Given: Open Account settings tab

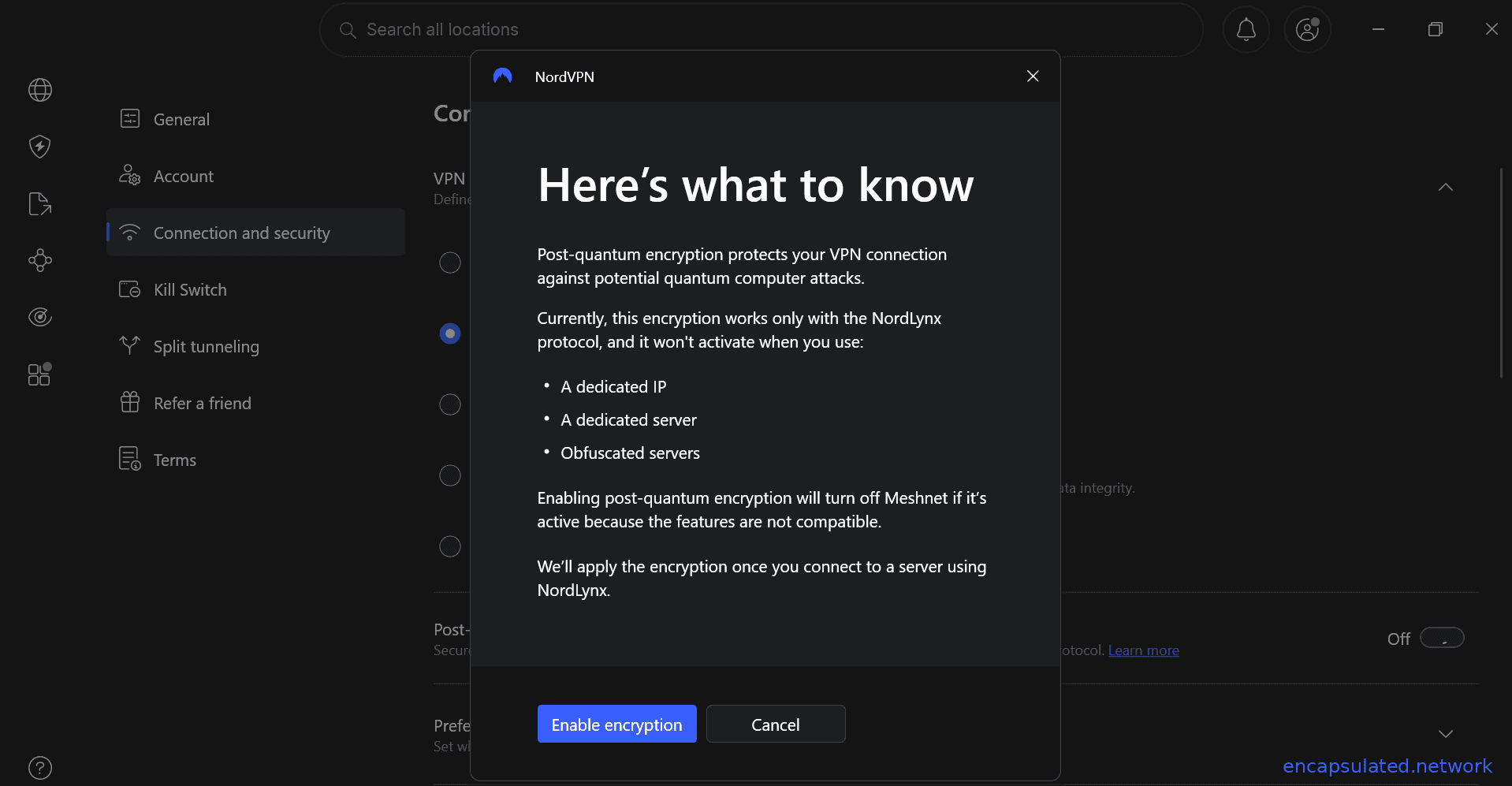Looking at the screenshot, I should point(255,176).
